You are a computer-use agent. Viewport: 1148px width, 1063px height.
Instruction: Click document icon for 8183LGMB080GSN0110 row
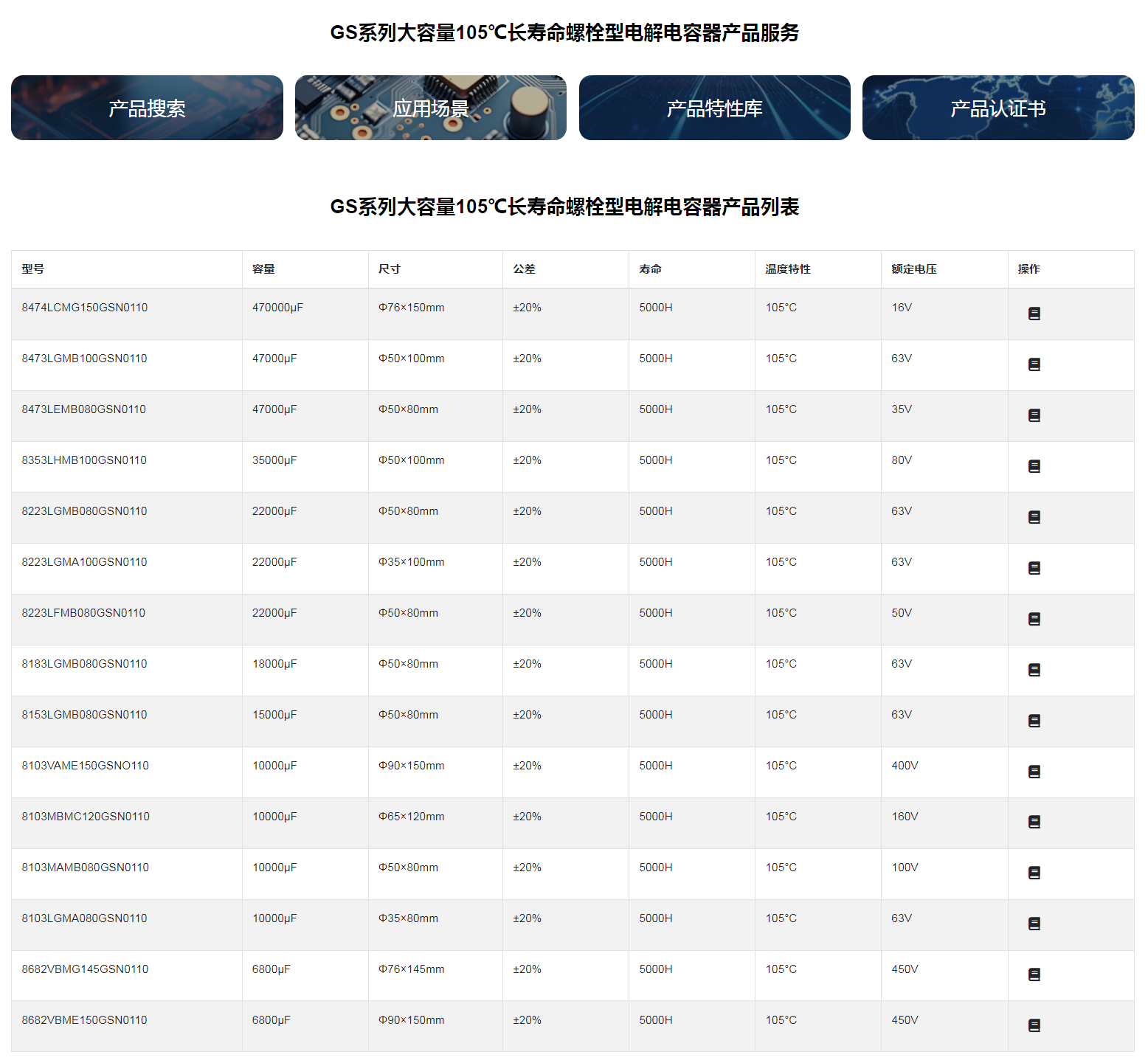click(x=1034, y=671)
